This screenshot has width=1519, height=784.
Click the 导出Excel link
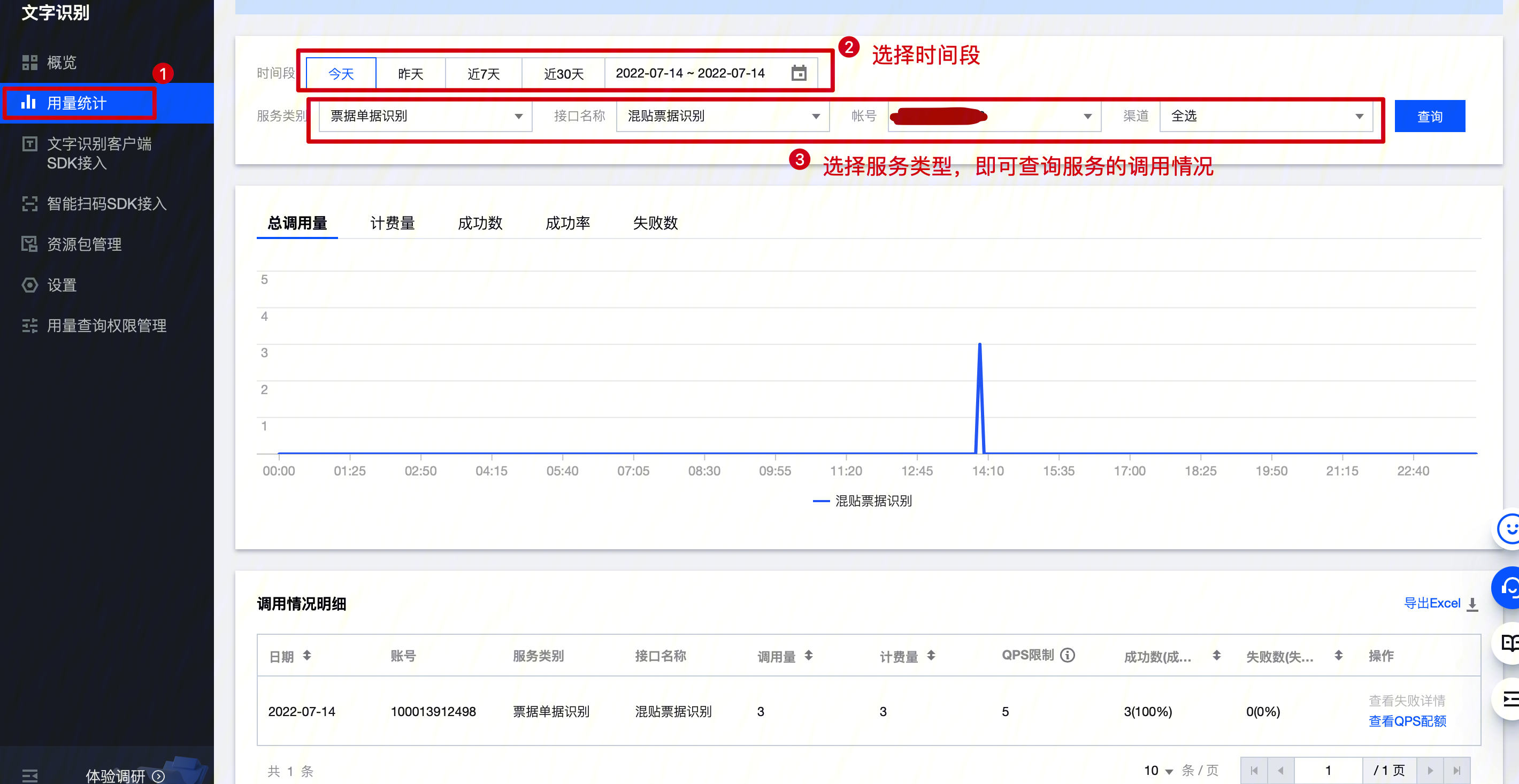pyautogui.click(x=1432, y=603)
